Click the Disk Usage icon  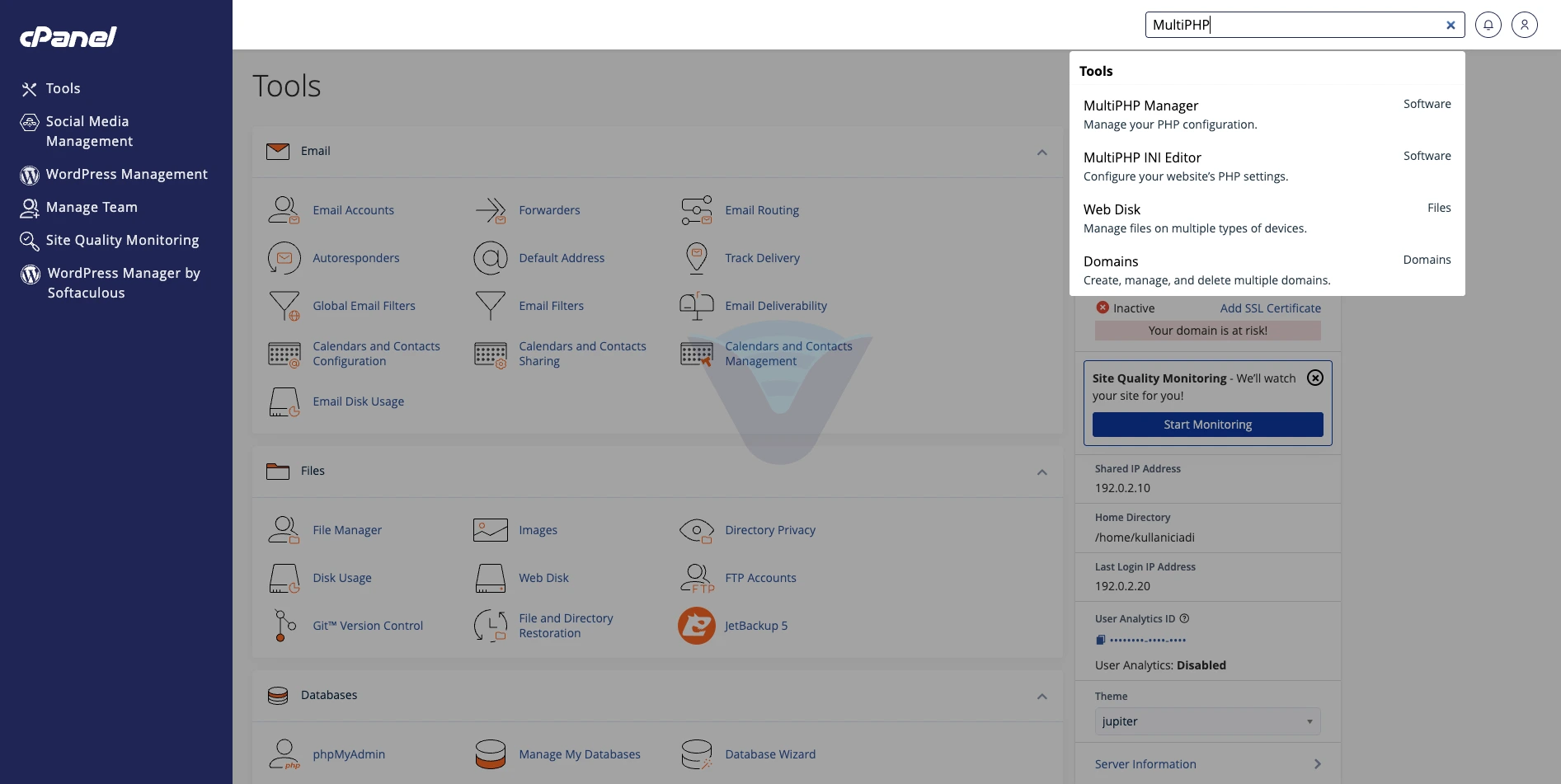(x=284, y=578)
